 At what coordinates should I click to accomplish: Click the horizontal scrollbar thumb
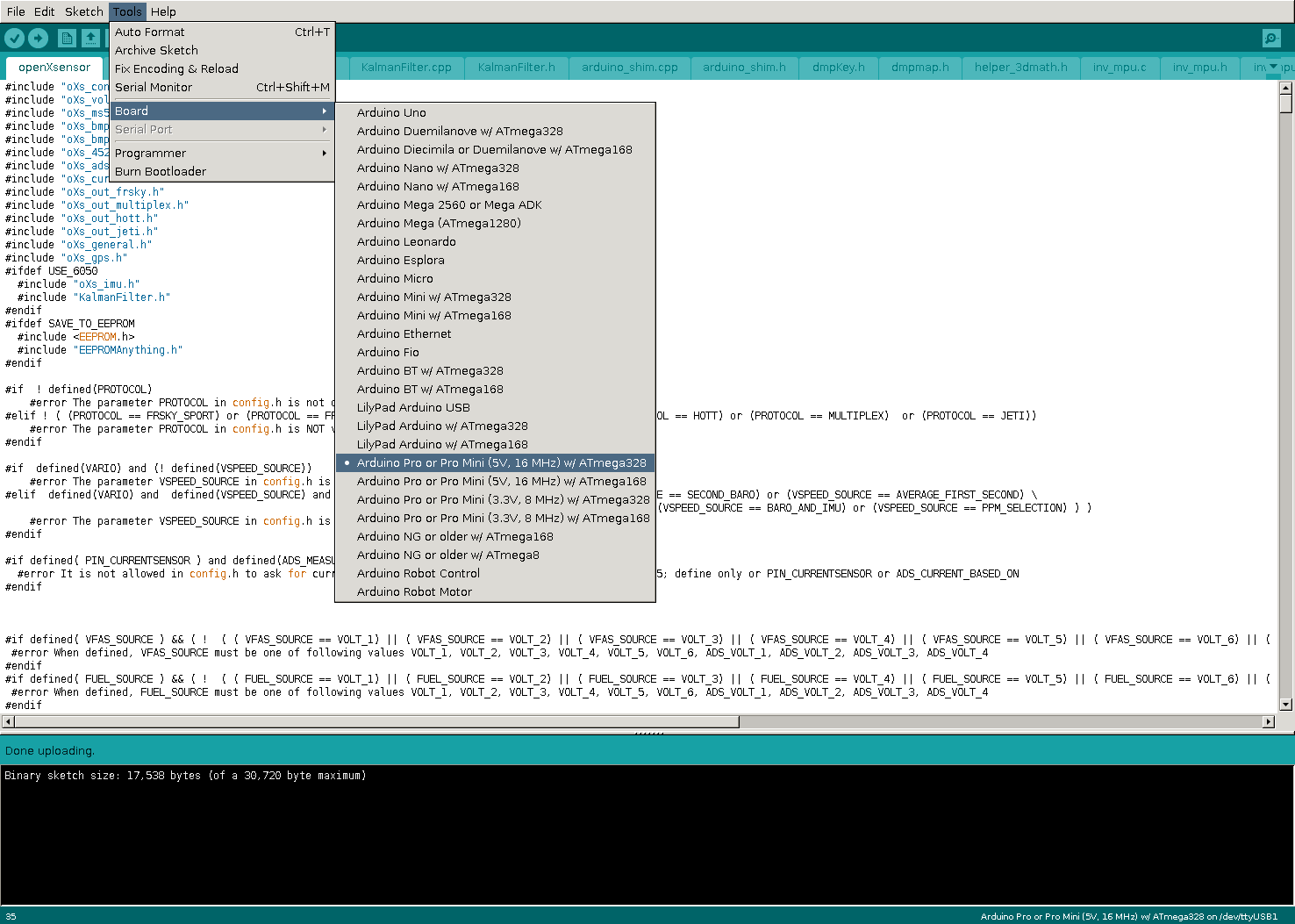pos(376,721)
